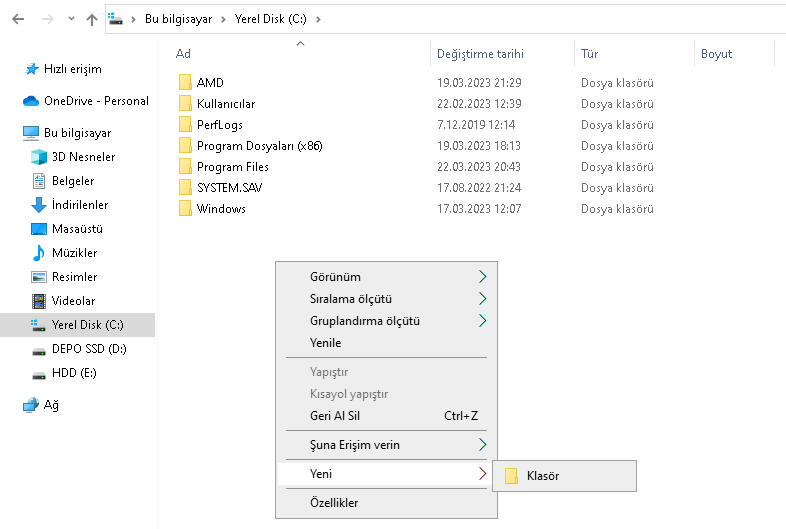Select the Program Files folder

pyautogui.click(x=232, y=167)
